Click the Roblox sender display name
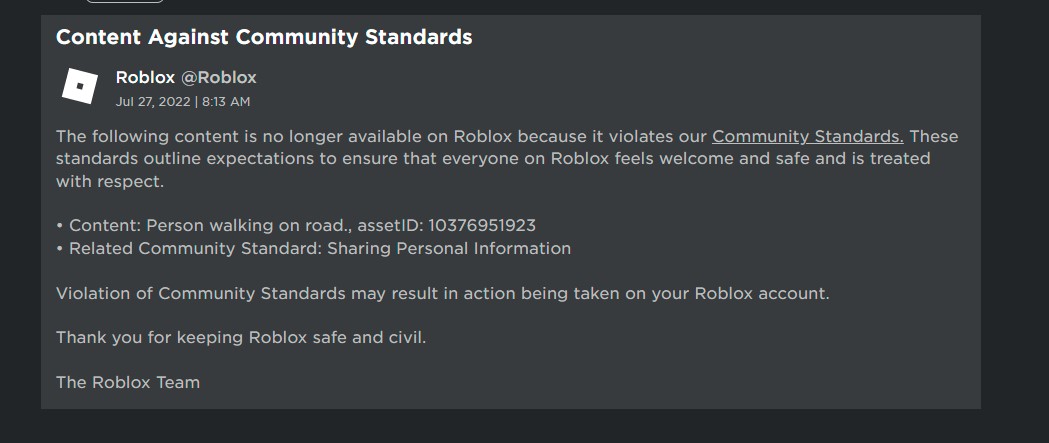The image size is (1049, 443). pos(145,77)
